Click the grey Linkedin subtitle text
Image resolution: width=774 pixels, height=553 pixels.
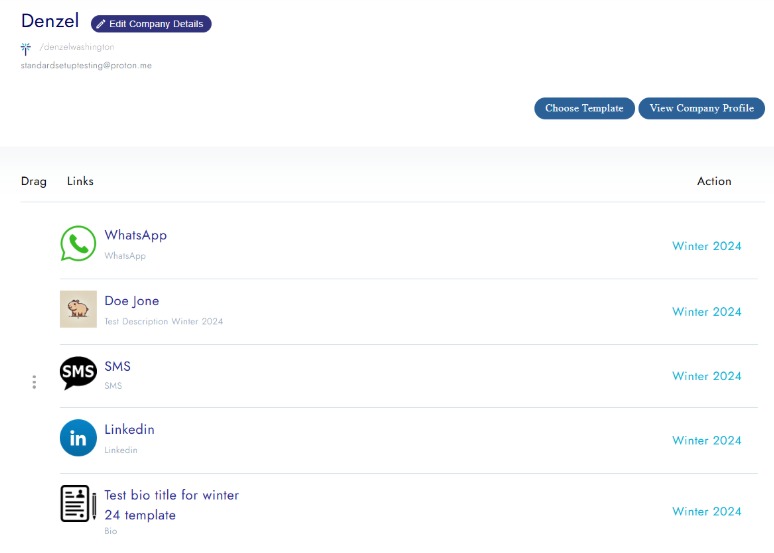120,450
